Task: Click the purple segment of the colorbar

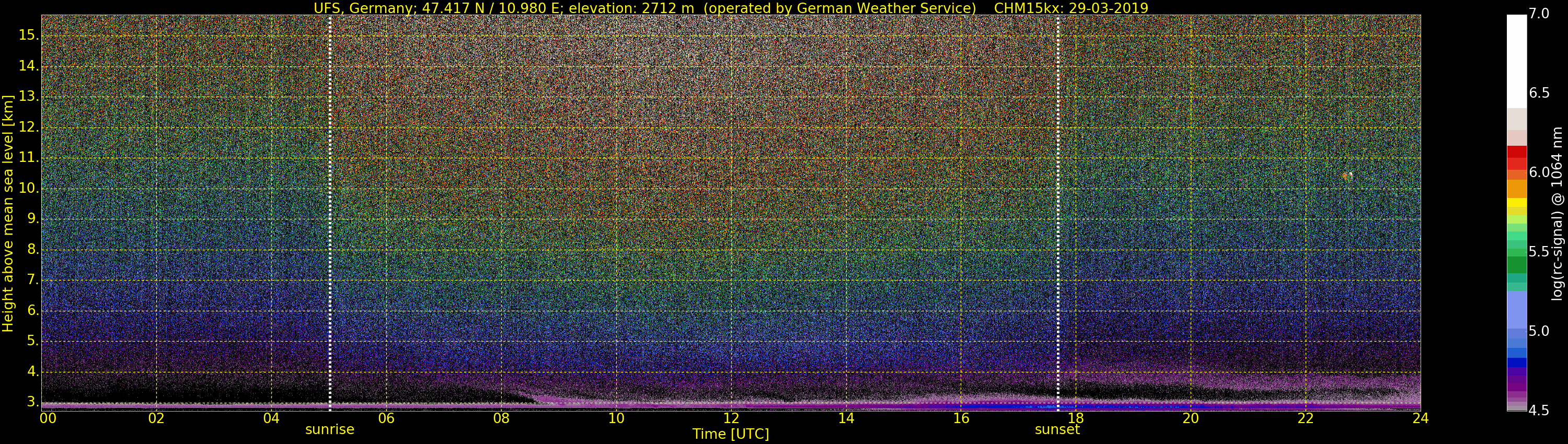Action: [x=1516, y=380]
